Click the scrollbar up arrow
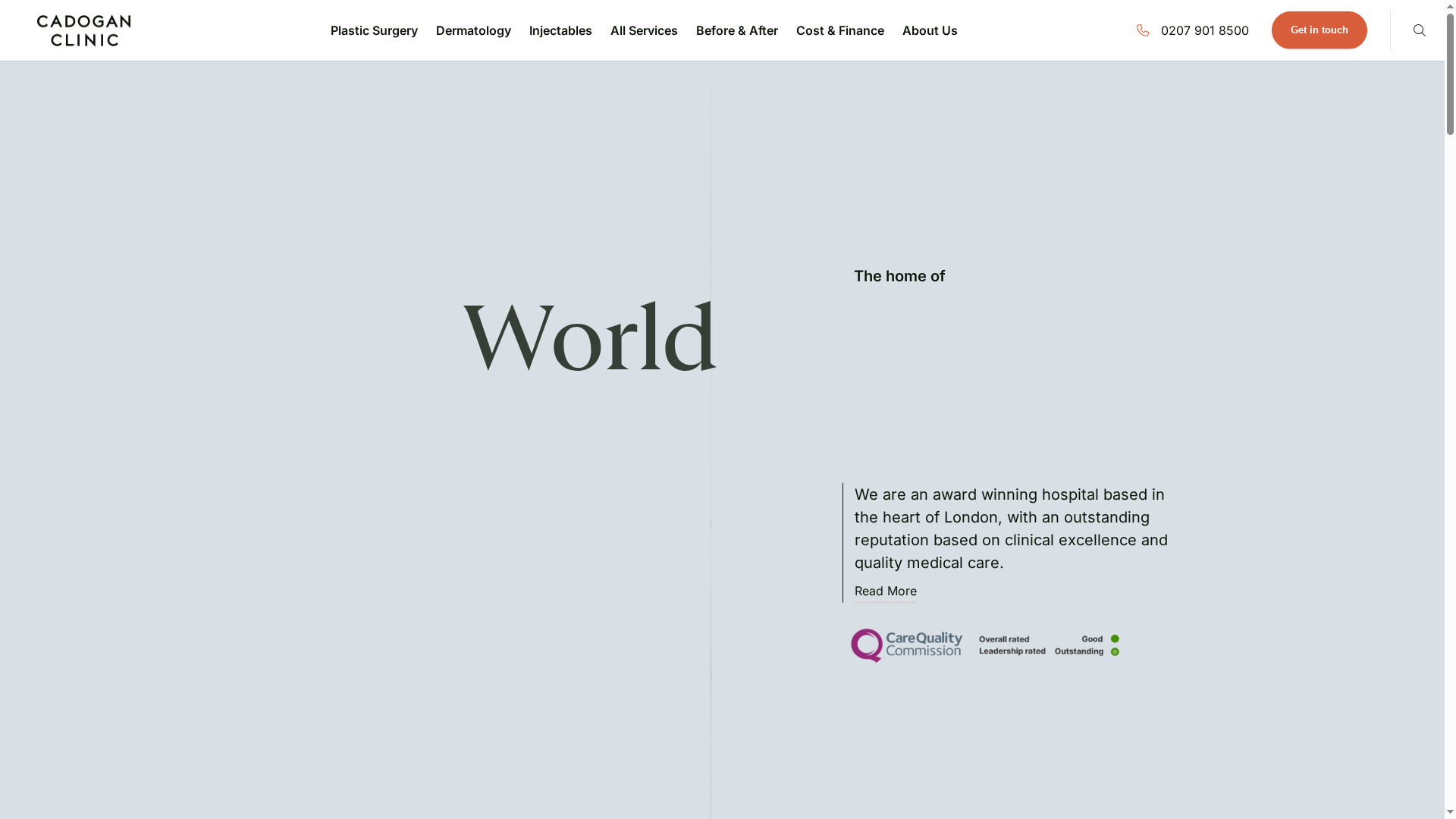The image size is (1456, 819). click(x=1449, y=5)
